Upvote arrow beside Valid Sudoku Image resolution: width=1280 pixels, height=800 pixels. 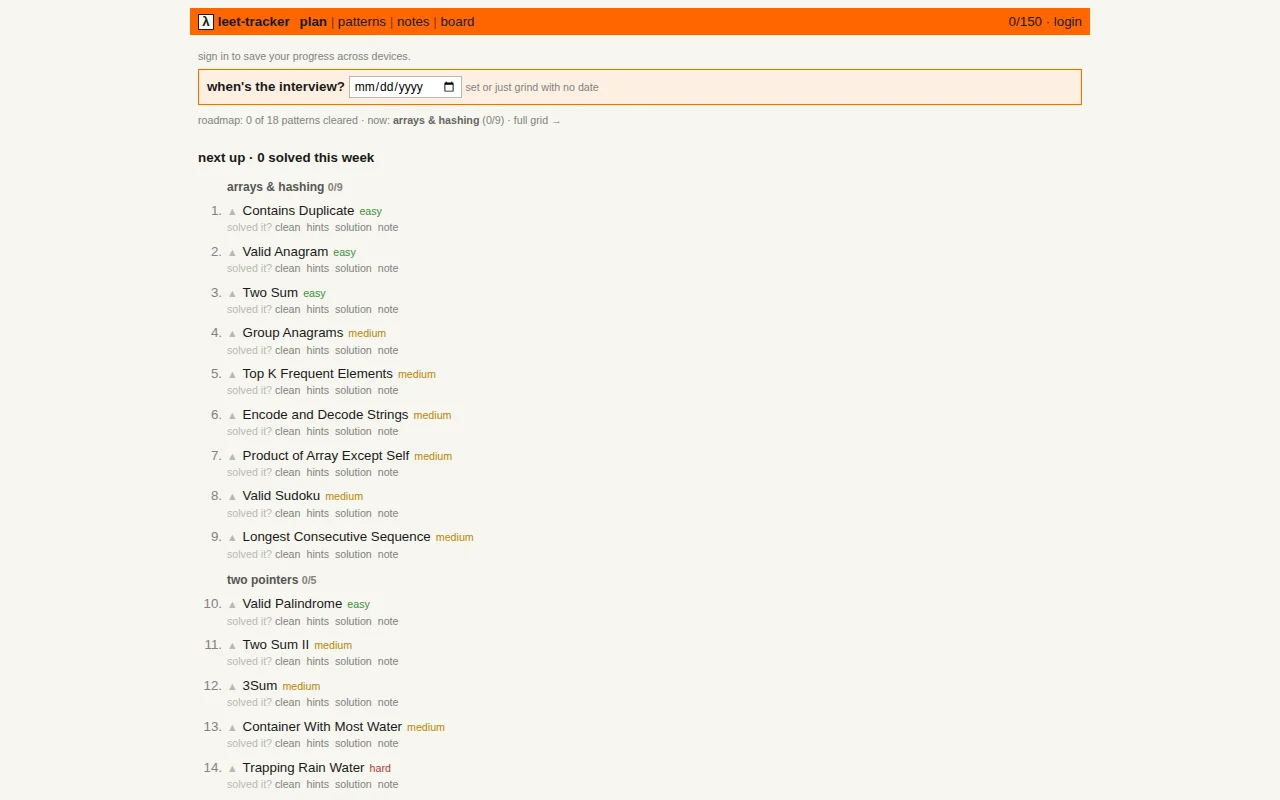(x=232, y=497)
